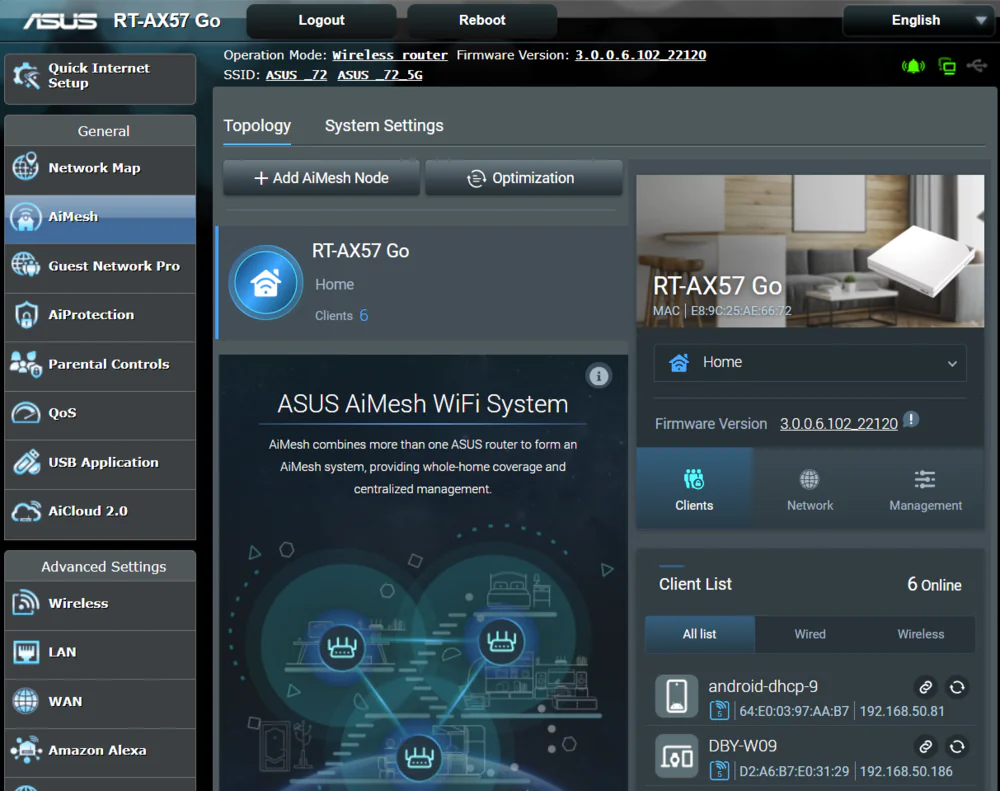Select the RT-AX57 Go topology node card

[422, 283]
